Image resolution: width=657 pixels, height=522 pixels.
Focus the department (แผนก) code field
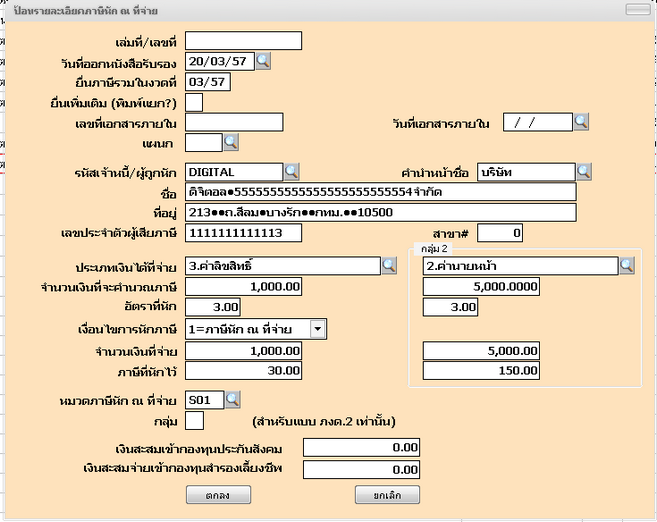coord(204,142)
